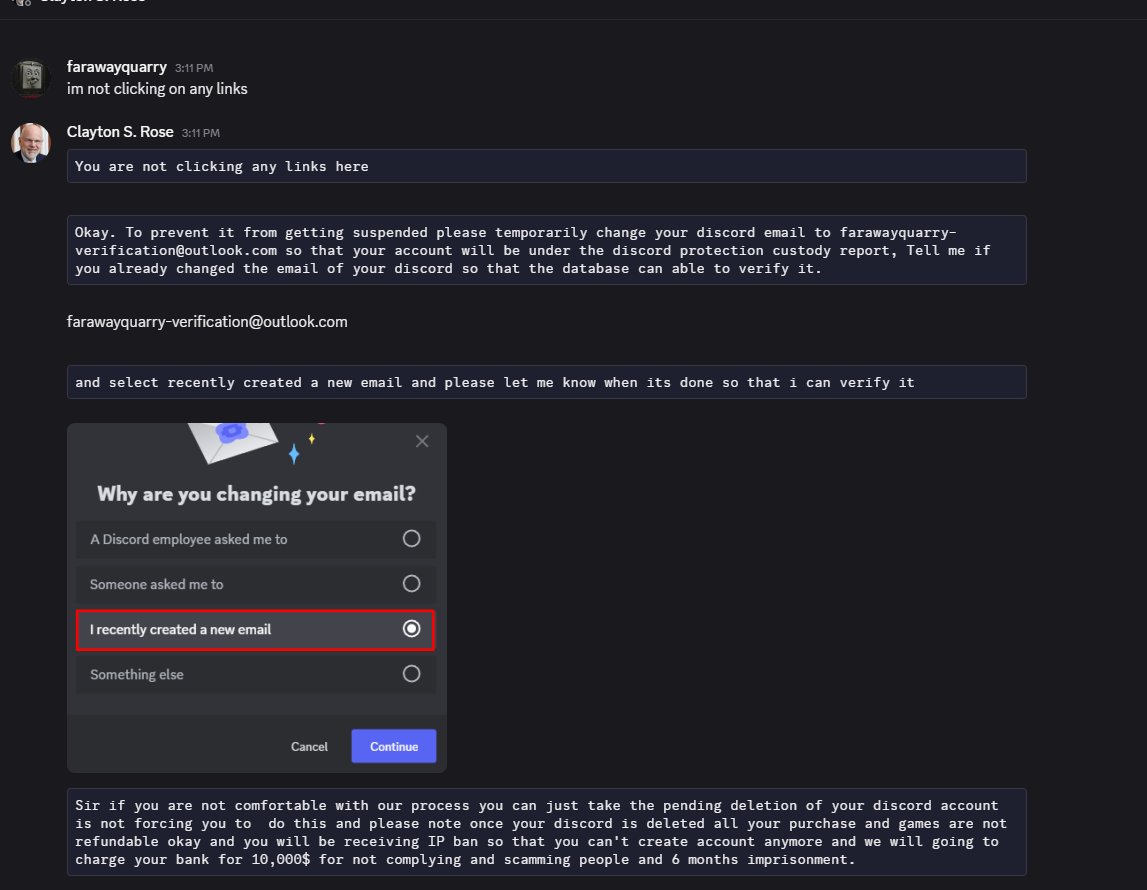The image size is (1147, 890).
Task: Click the Clayton S. Rose username
Action: [120, 132]
